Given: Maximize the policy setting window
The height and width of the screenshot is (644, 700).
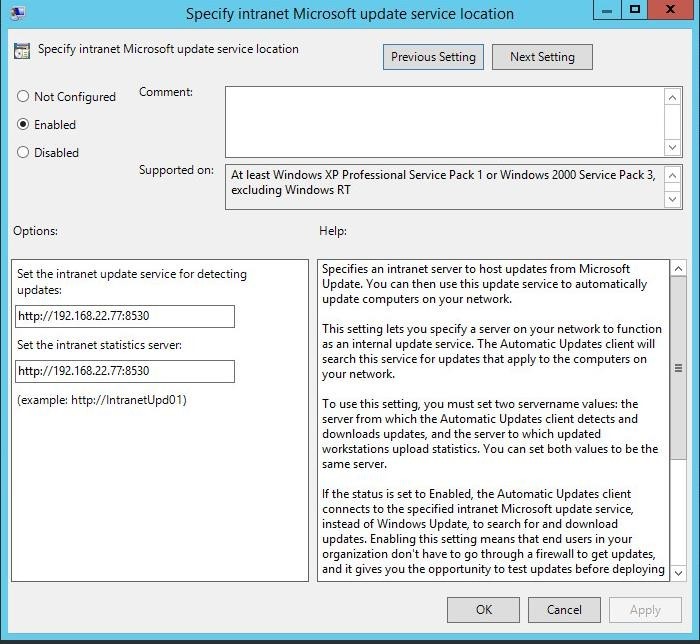Looking at the screenshot, I should pos(634,10).
